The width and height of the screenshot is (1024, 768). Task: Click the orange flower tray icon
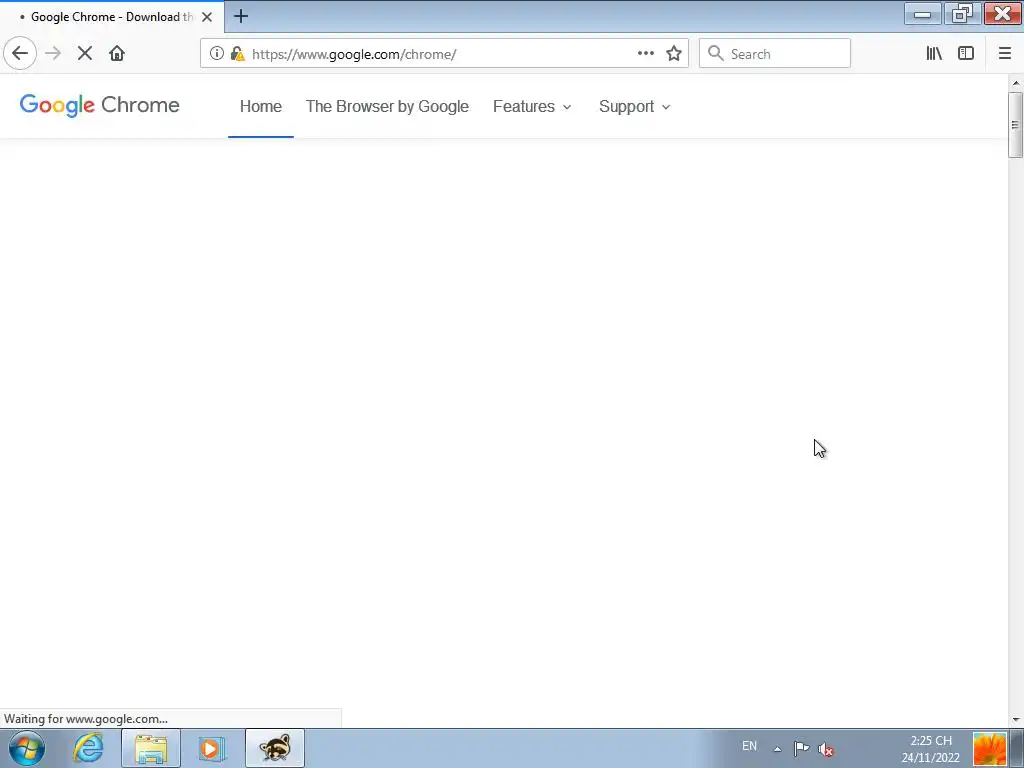tap(989, 748)
